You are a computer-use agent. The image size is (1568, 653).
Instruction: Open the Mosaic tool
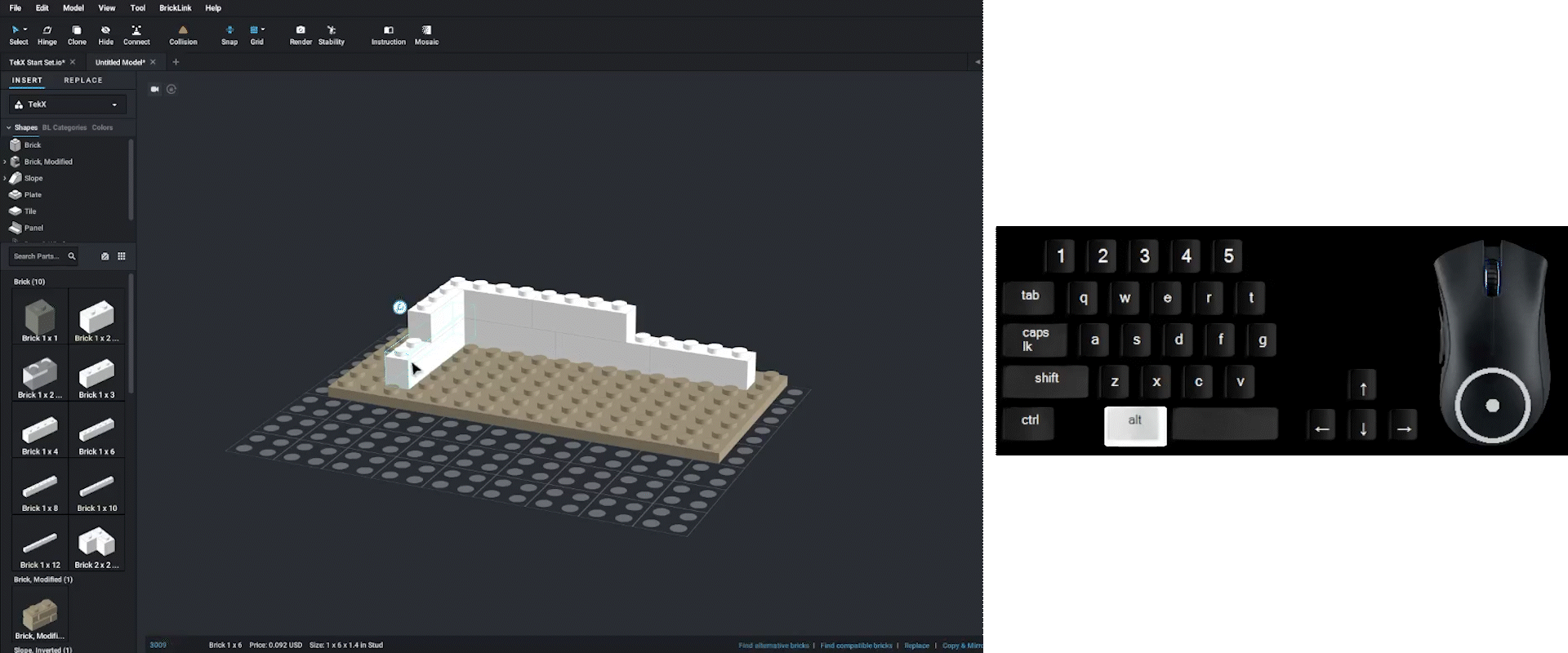[426, 35]
